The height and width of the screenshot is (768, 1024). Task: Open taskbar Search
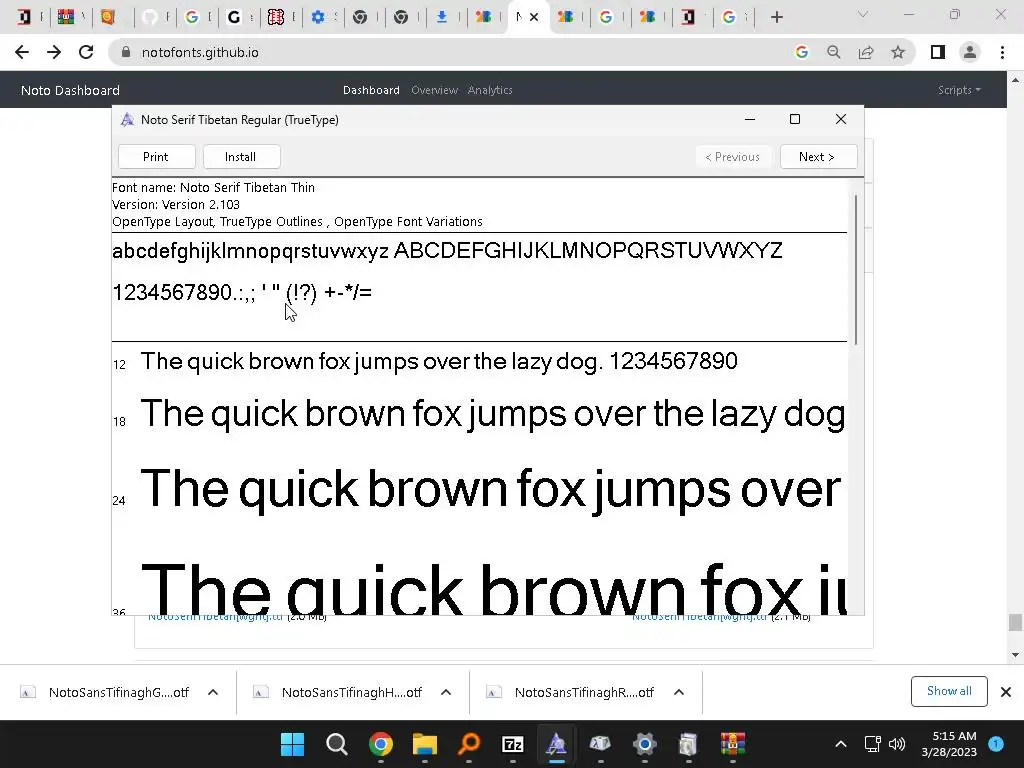pyautogui.click(x=337, y=744)
